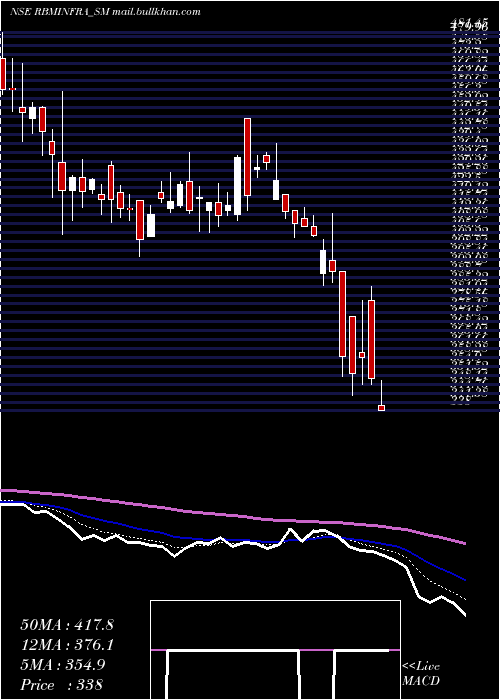Click the 50MA : 417.8 label
Image resolution: width=500 pixels, height=700 pixels.
pyautogui.click(x=67, y=625)
